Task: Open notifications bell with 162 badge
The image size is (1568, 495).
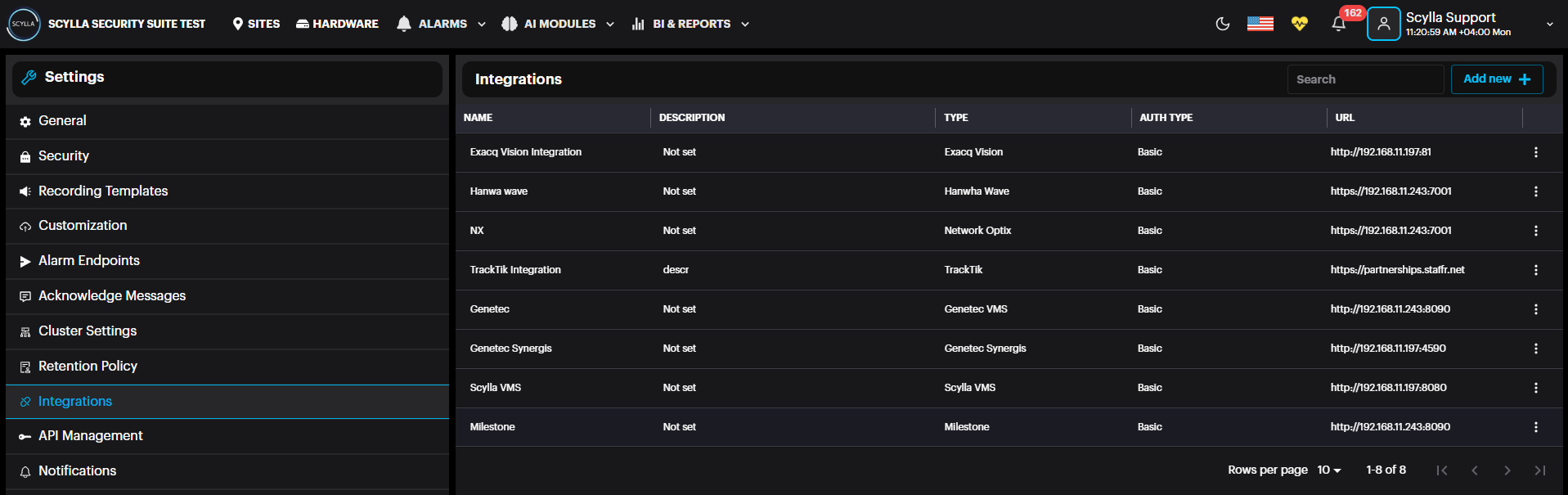Action: 1338,24
